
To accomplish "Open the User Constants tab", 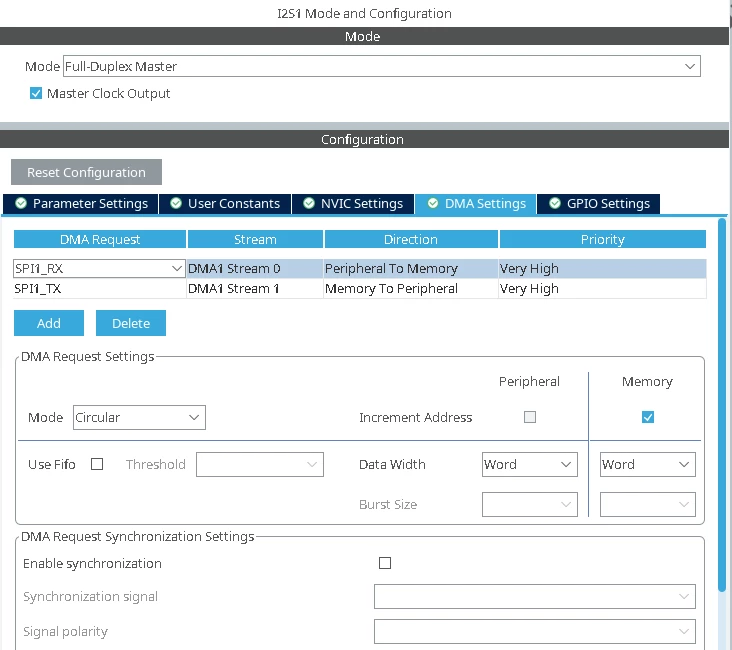I will (225, 204).
